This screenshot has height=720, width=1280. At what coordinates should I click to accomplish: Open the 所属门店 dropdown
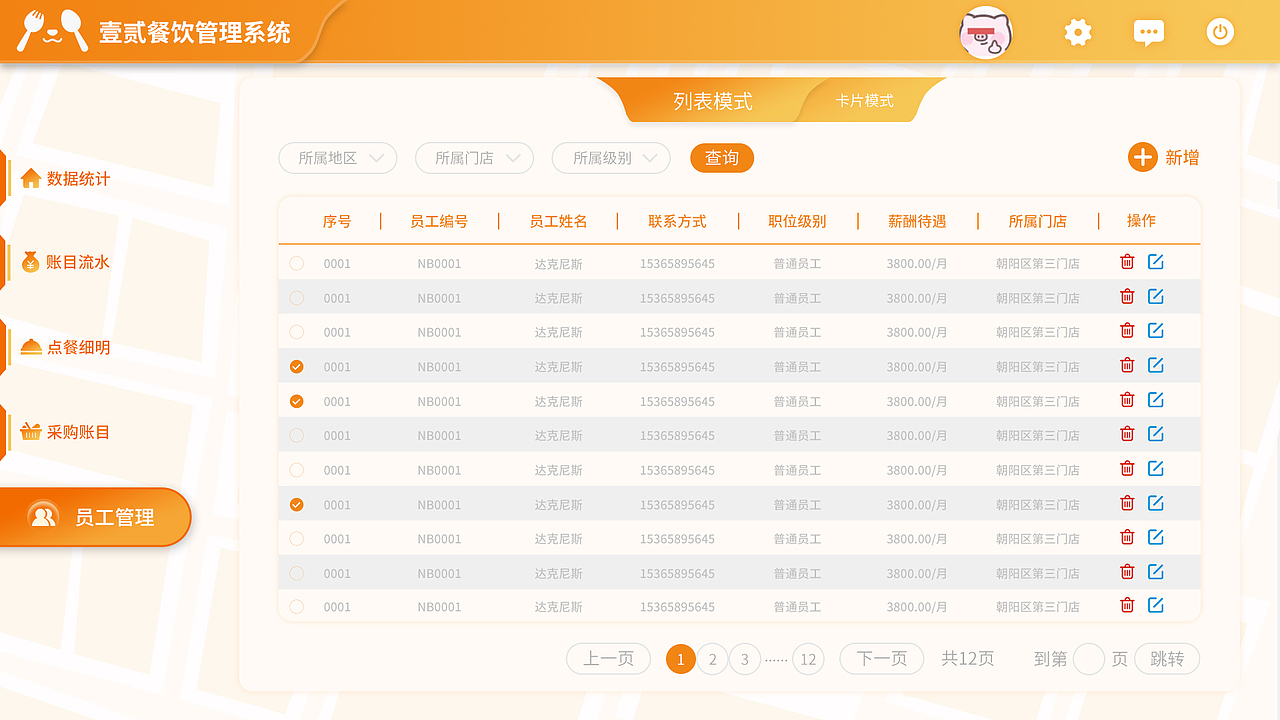(474, 158)
